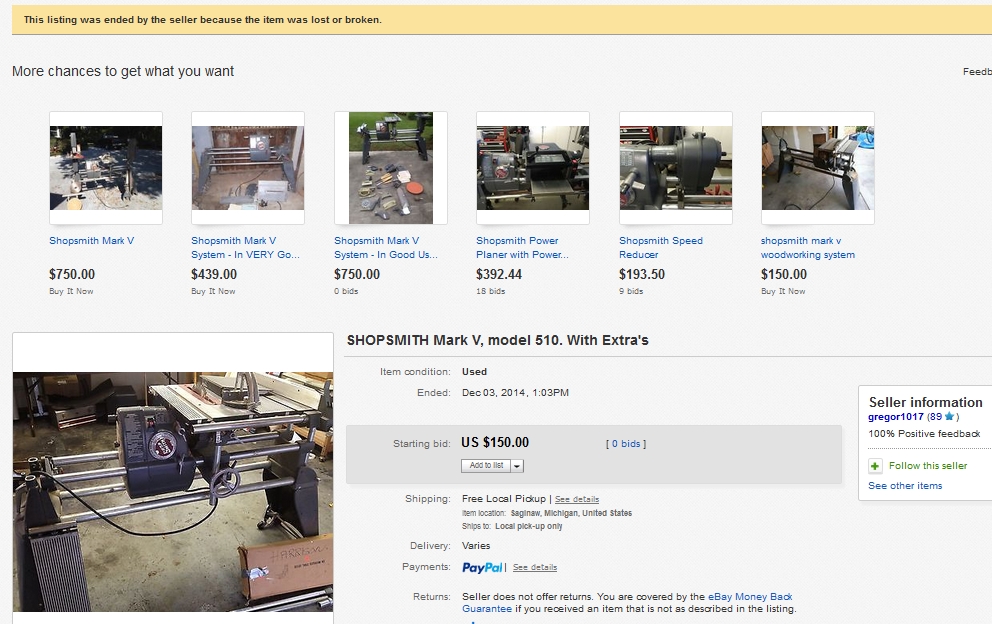Click 'Follow this seller' link

tap(928, 466)
